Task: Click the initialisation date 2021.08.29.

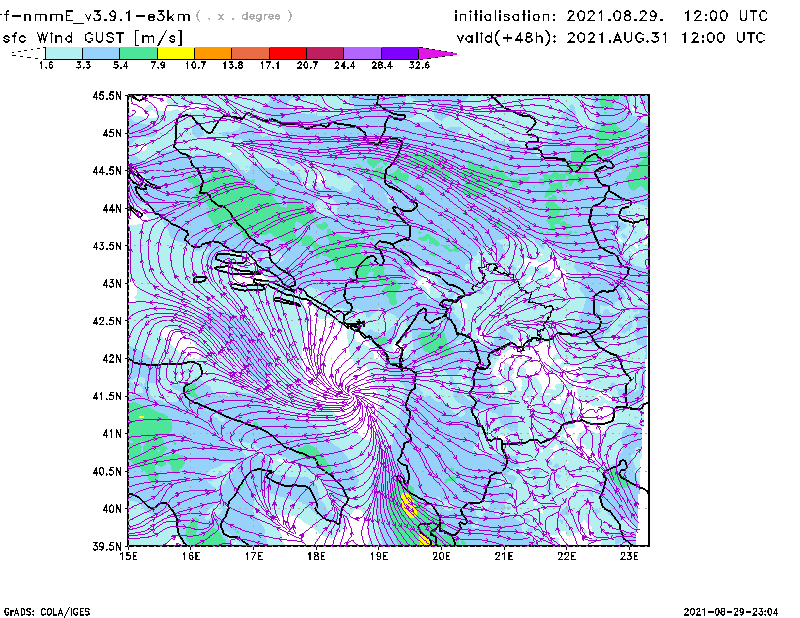Action: [x=615, y=16]
